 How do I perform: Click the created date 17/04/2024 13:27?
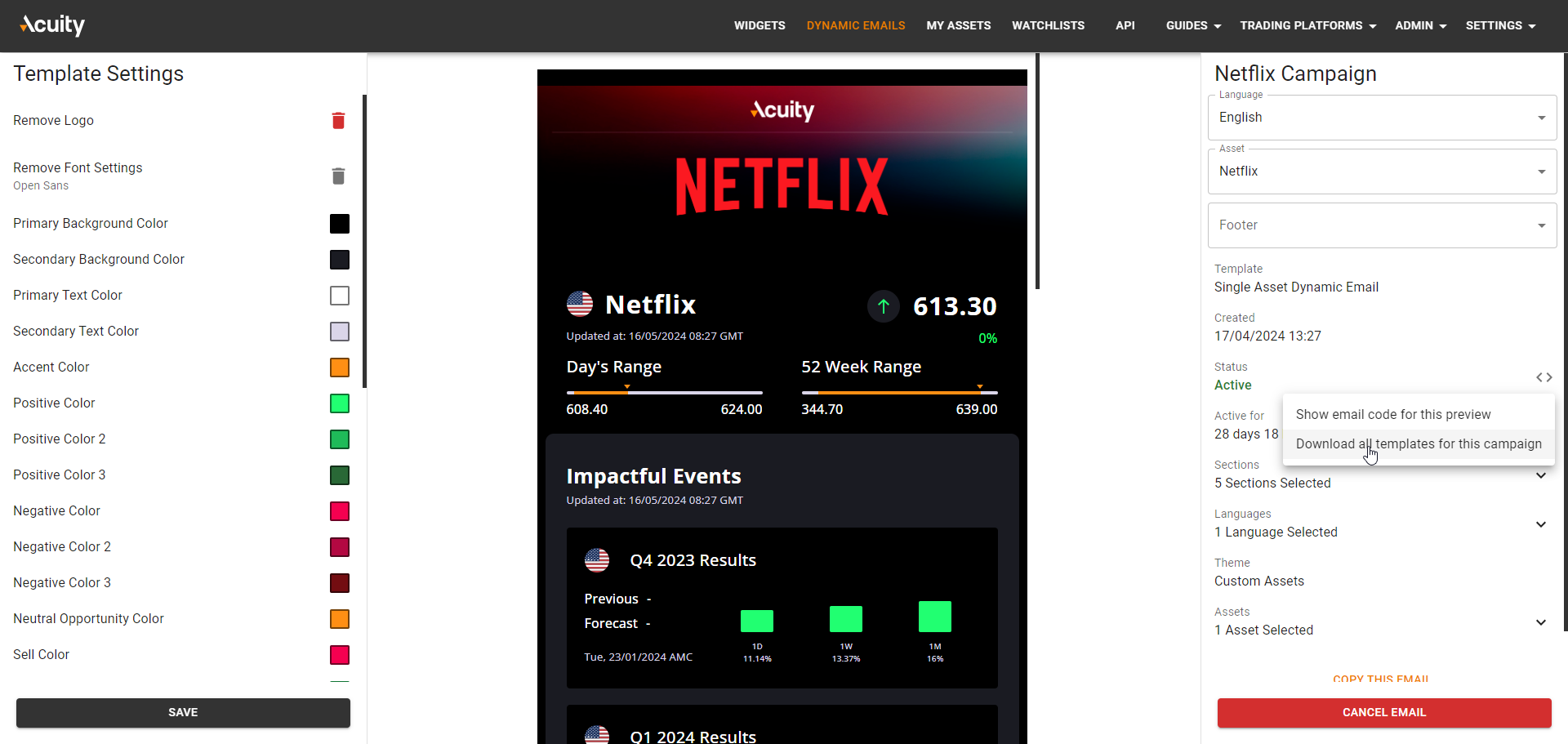click(1267, 336)
